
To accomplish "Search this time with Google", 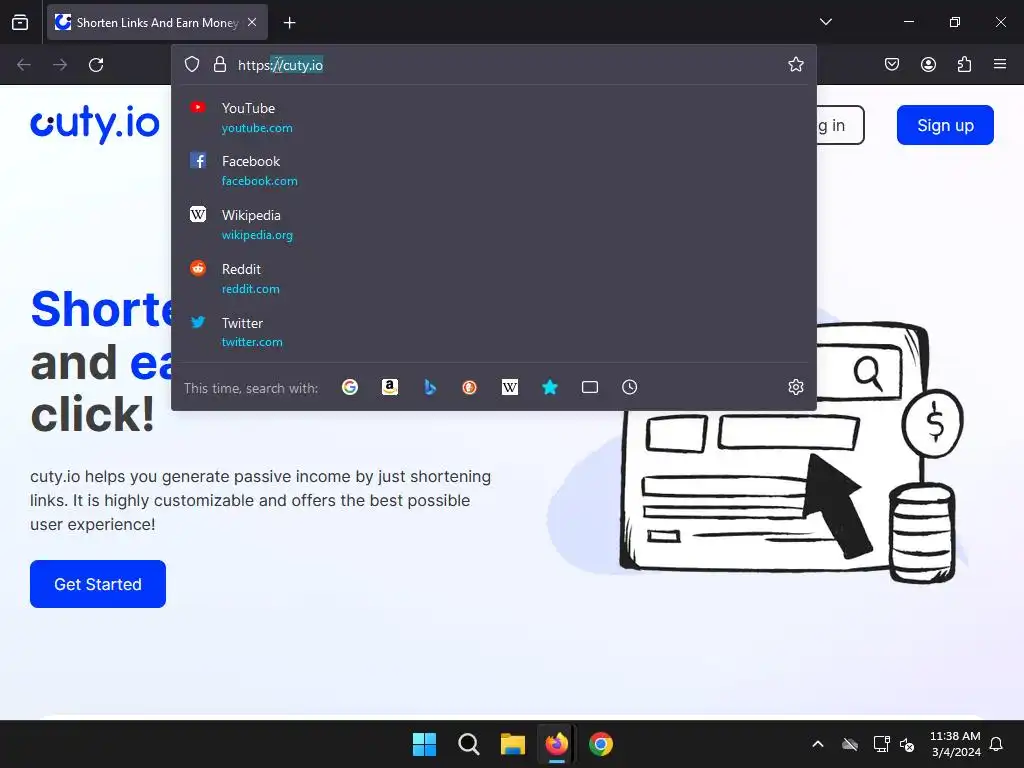I will click(350, 387).
